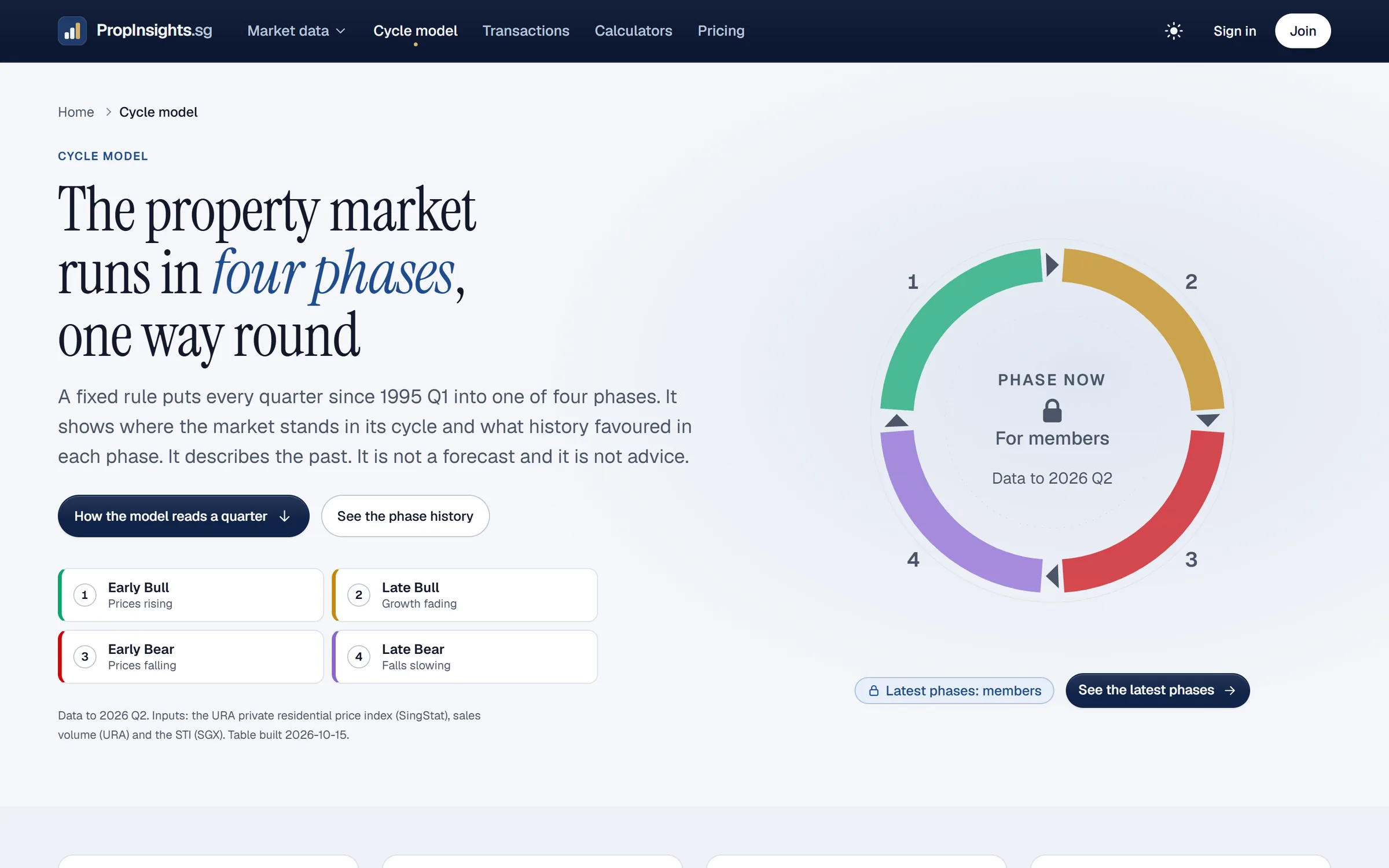
Task: Click the circled number 4 on Late Bear
Action: (x=359, y=657)
